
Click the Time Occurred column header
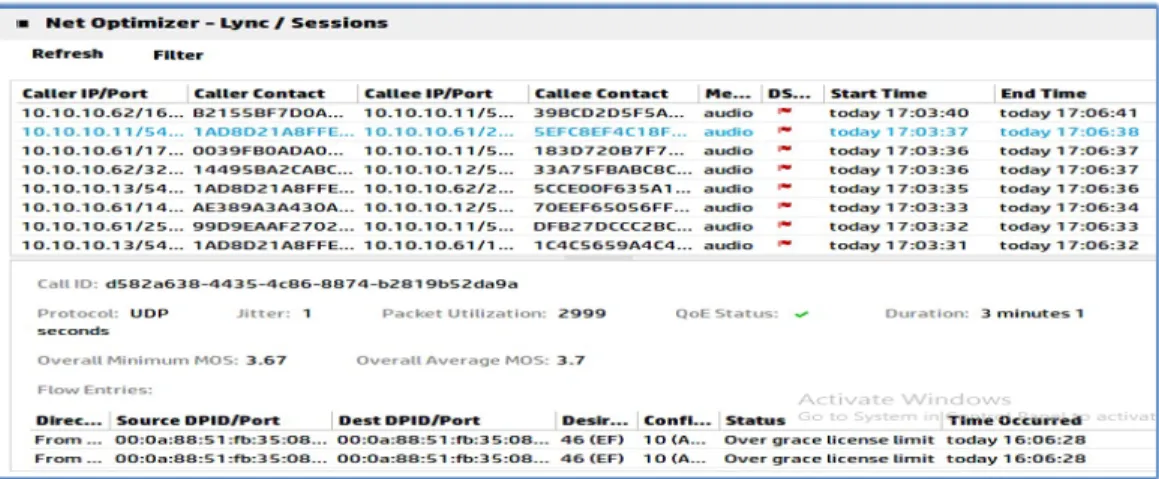click(x=1015, y=421)
